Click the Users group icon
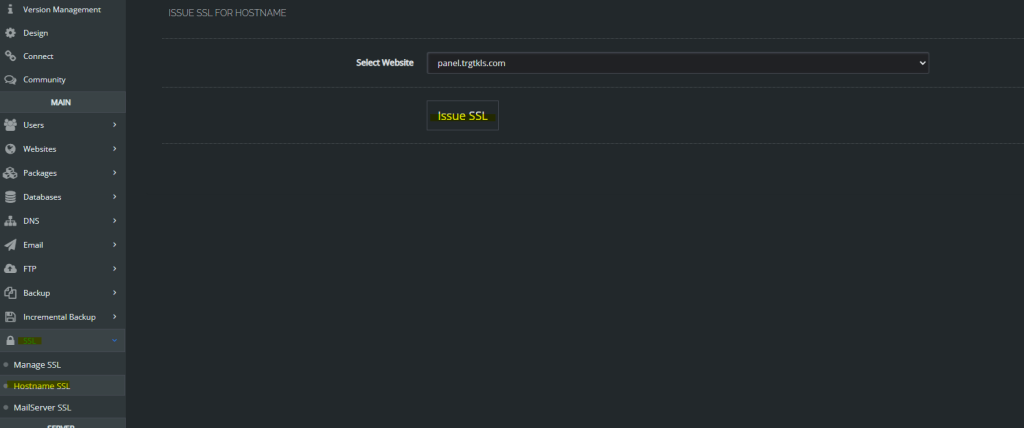 pyautogui.click(x=10, y=125)
